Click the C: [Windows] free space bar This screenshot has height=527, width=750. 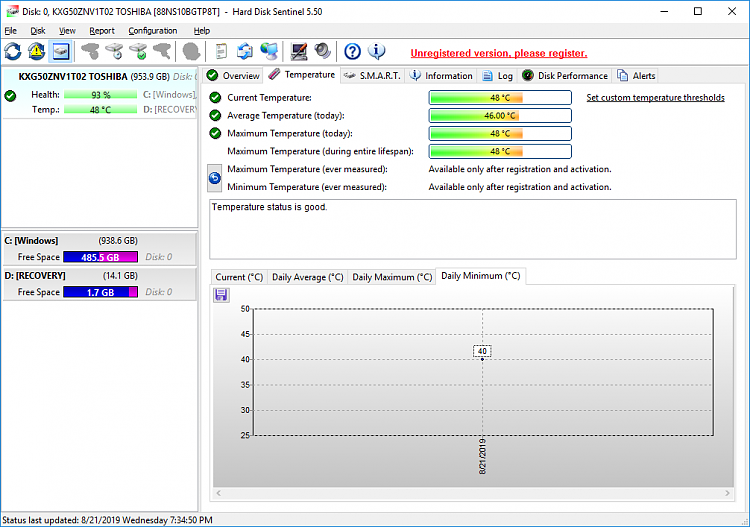click(100, 257)
